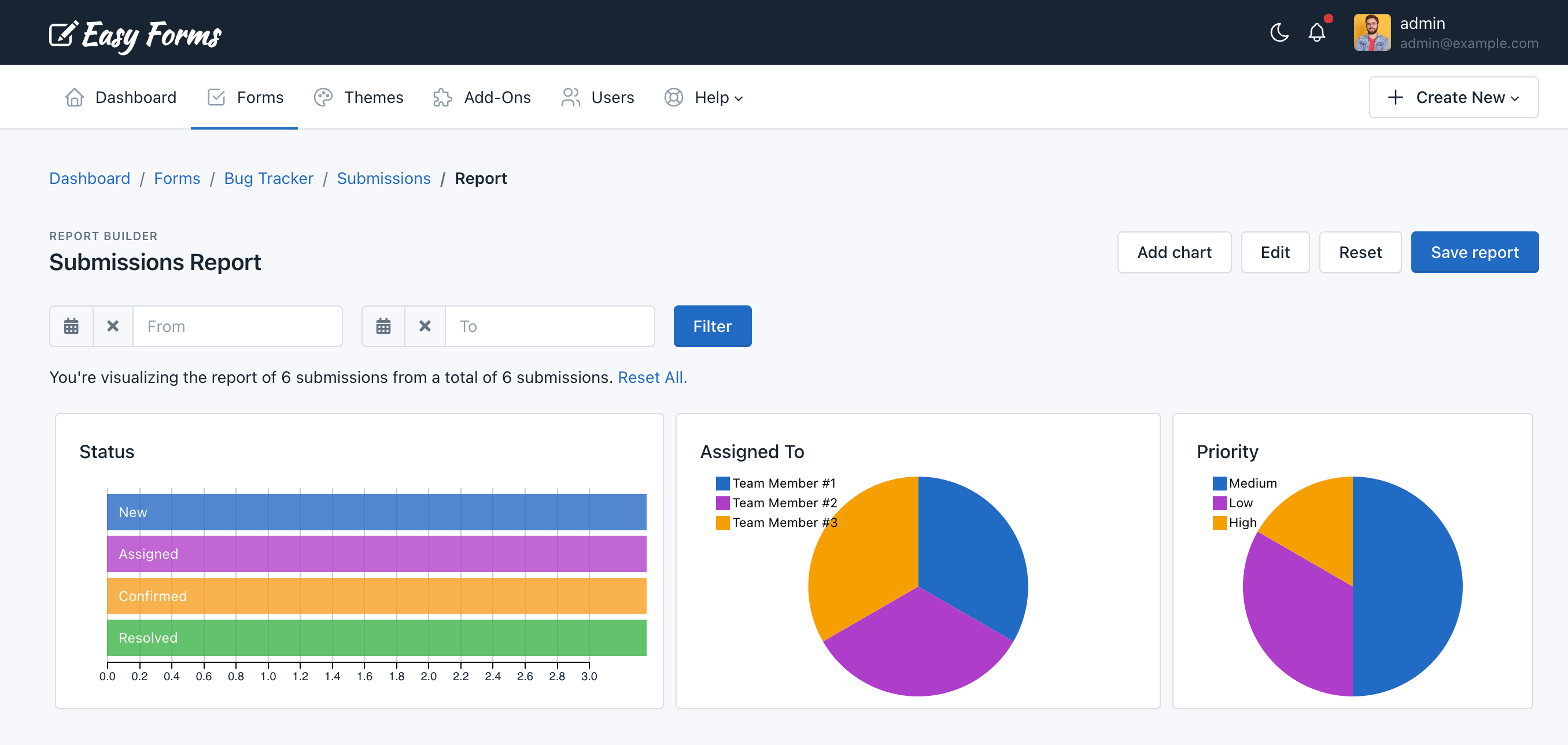The height and width of the screenshot is (745, 1568).
Task: Click the Add-Ons puzzle piece icon
Action: click(442, 97)
